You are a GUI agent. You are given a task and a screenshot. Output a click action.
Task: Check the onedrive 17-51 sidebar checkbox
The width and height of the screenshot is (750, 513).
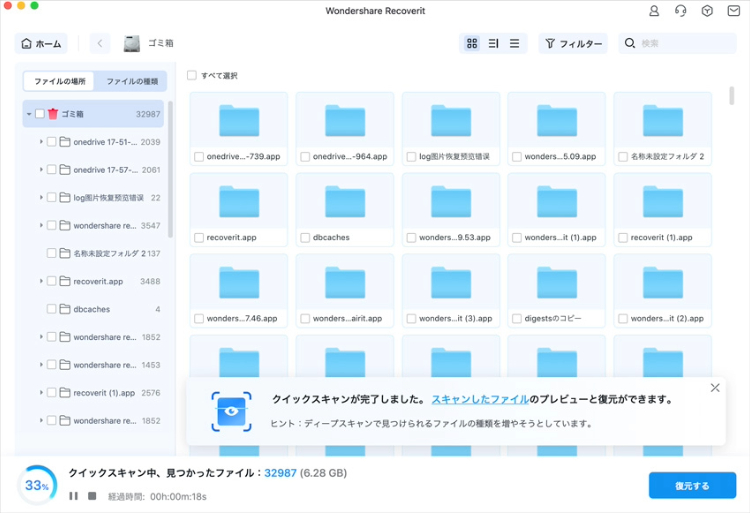tap(51, 142)
